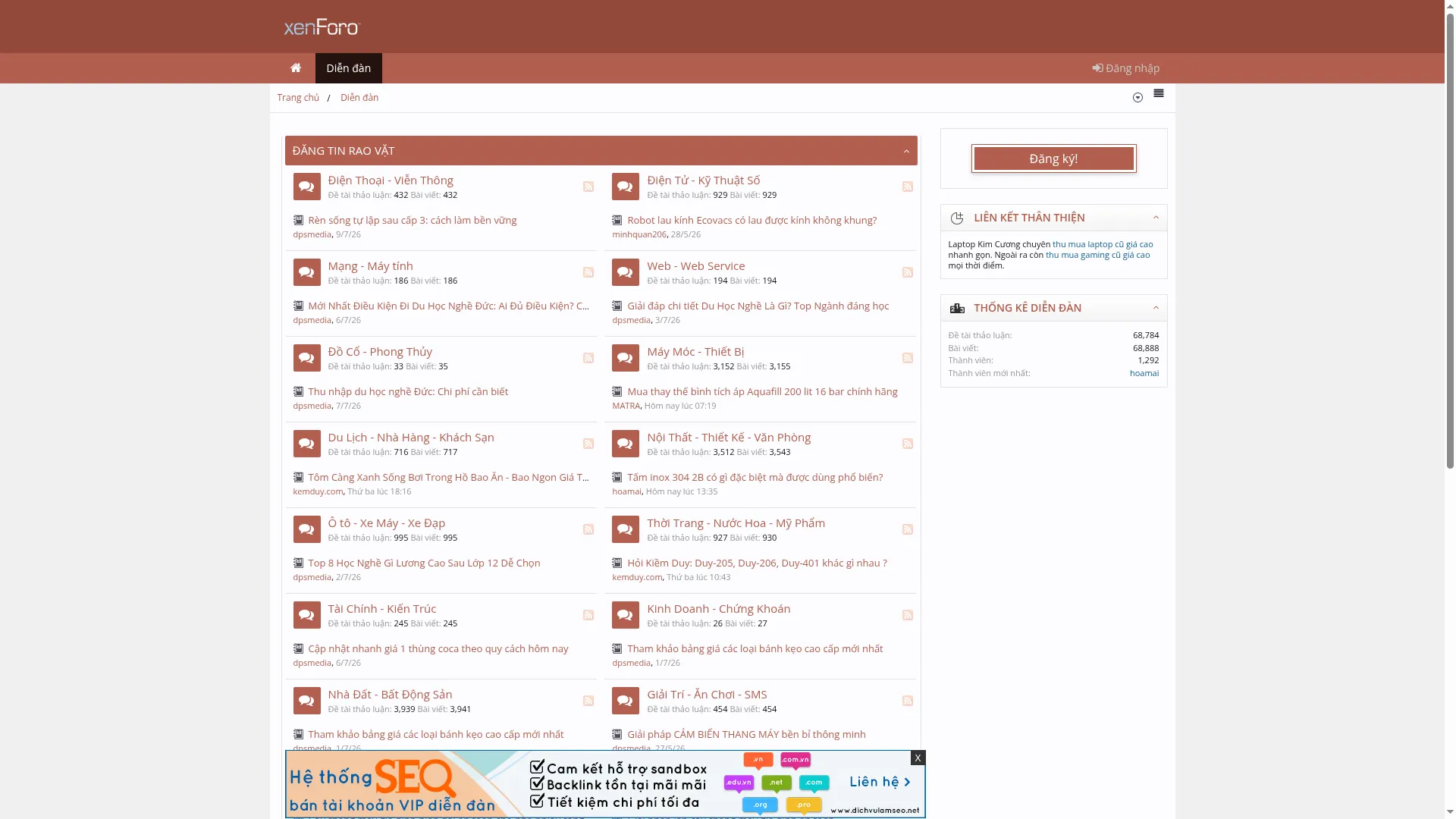Open thu mua laptop cũ giá cao link

[1103, 244]
